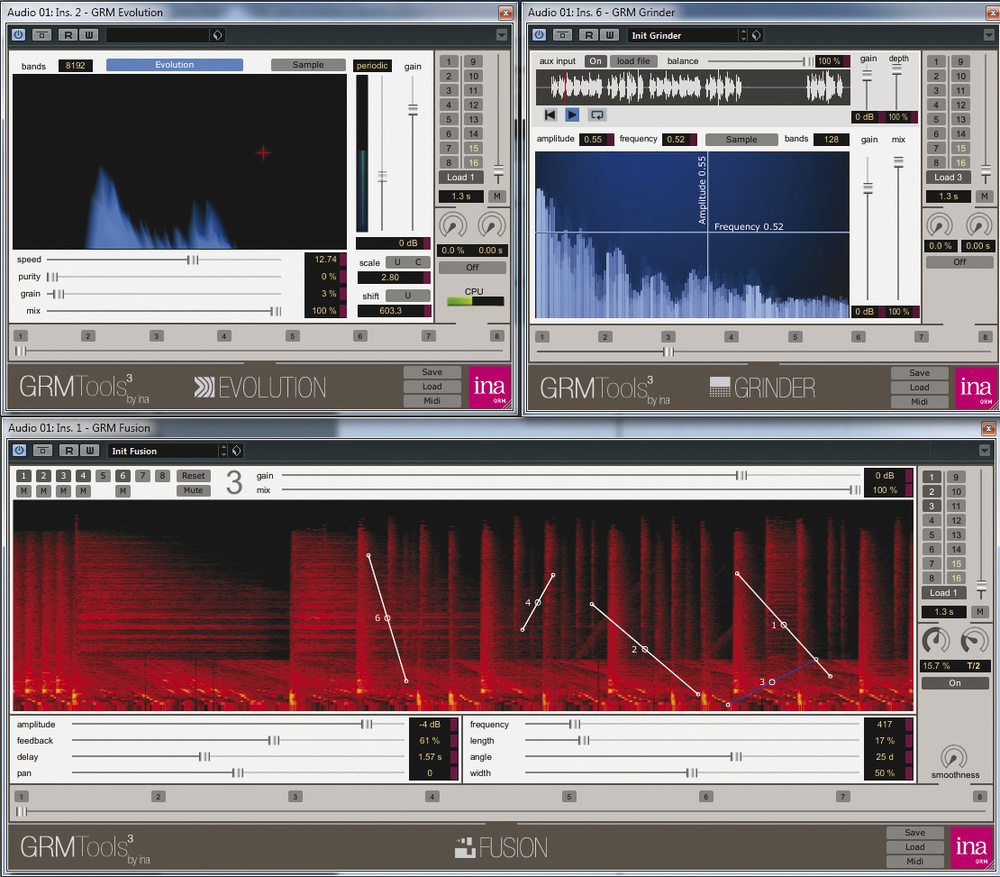
Task: Click the power icon in GRM Fusion
Action: point(19,450)
